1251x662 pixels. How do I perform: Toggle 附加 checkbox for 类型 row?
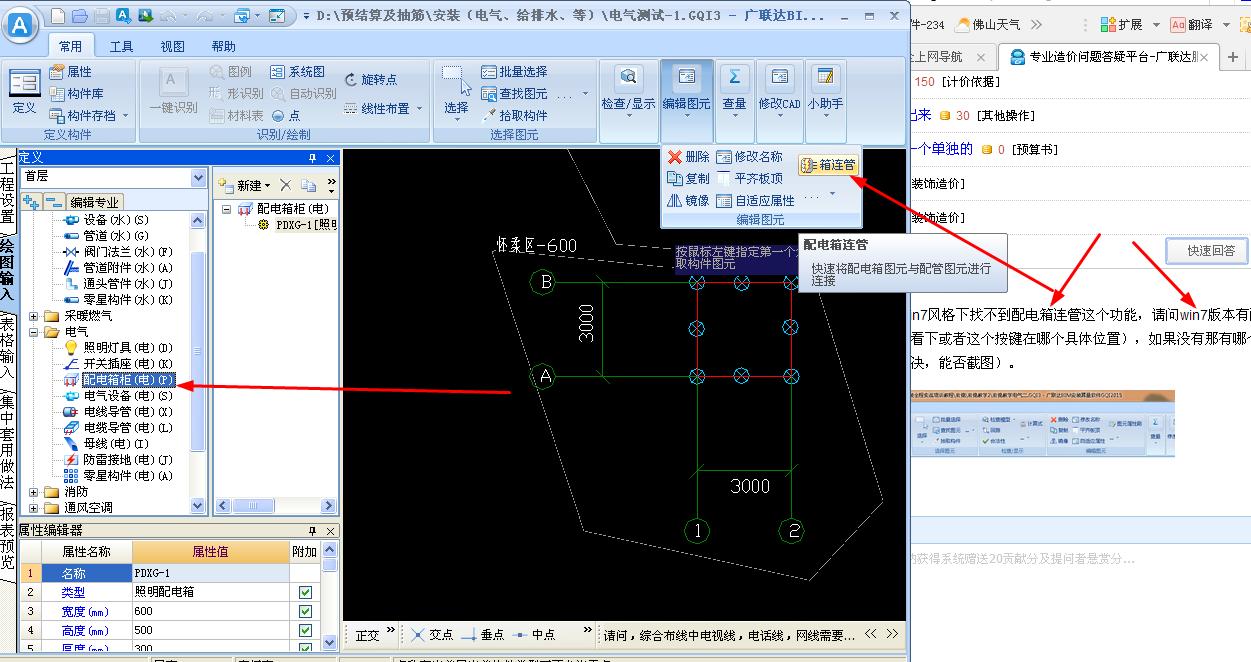[x=305, y=592]
